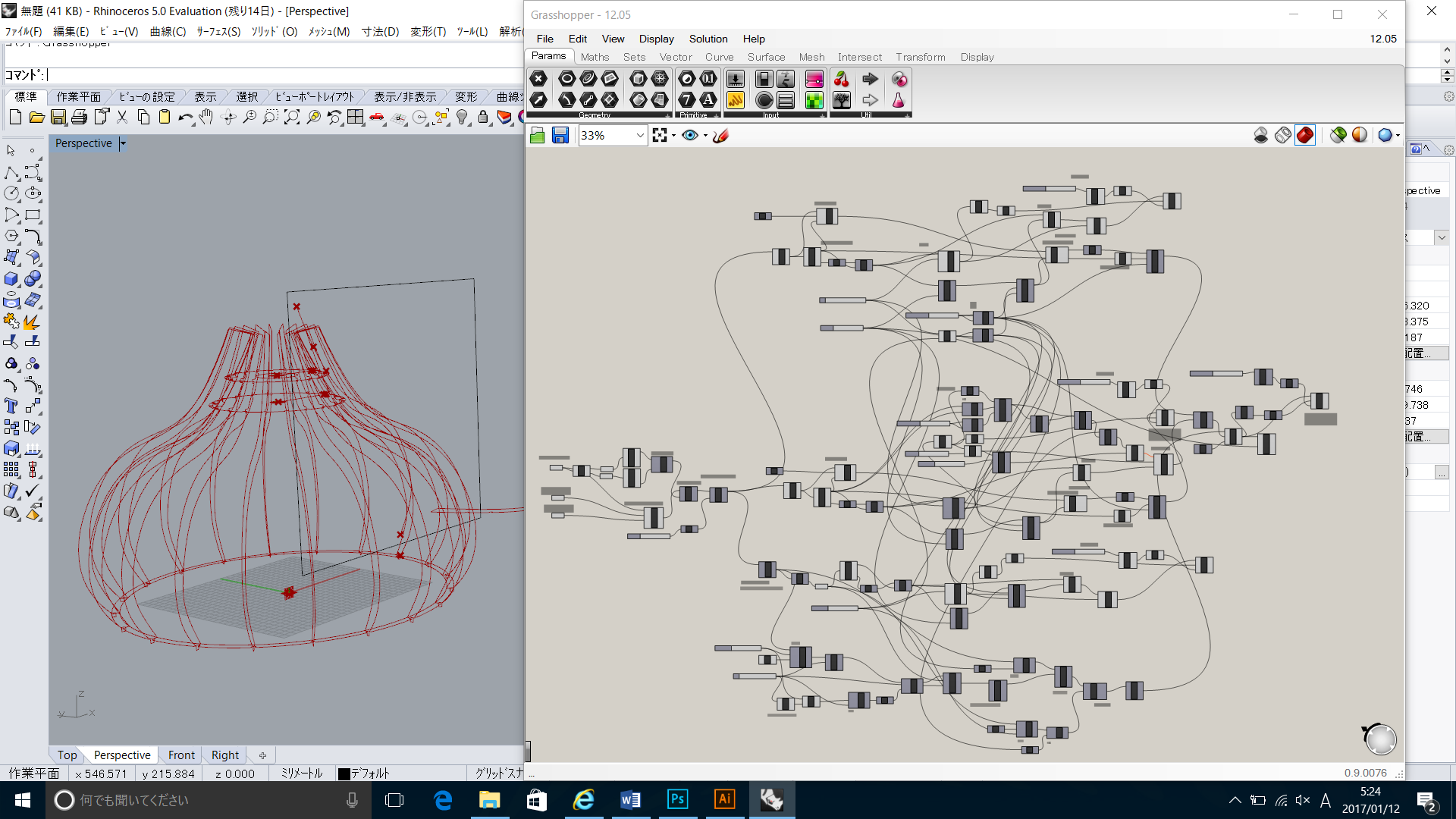Image resolution: width=1456 pixels, height=819 pixels.
Task: Toggle Rhino light bulb visibility icon
Action: (462, 117)
